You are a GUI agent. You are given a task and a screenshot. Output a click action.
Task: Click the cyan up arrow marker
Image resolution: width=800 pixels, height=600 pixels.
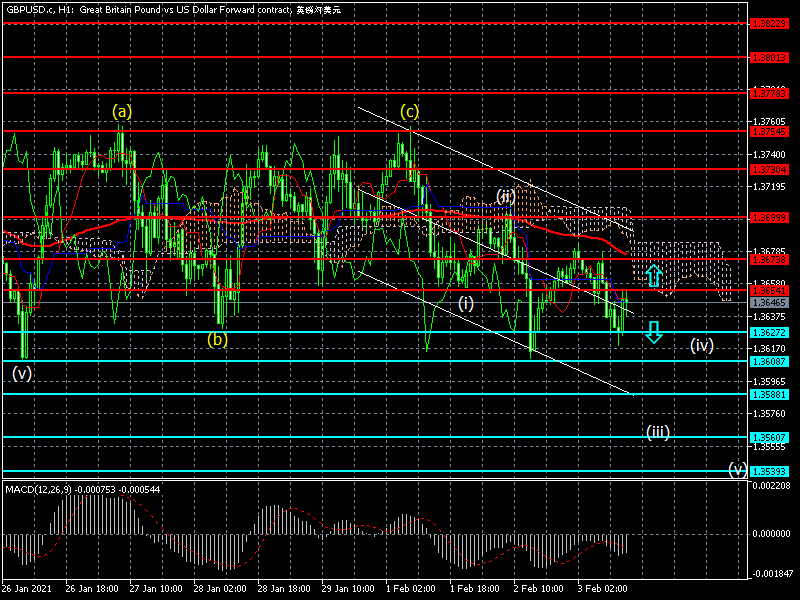(x=653, y=276)
